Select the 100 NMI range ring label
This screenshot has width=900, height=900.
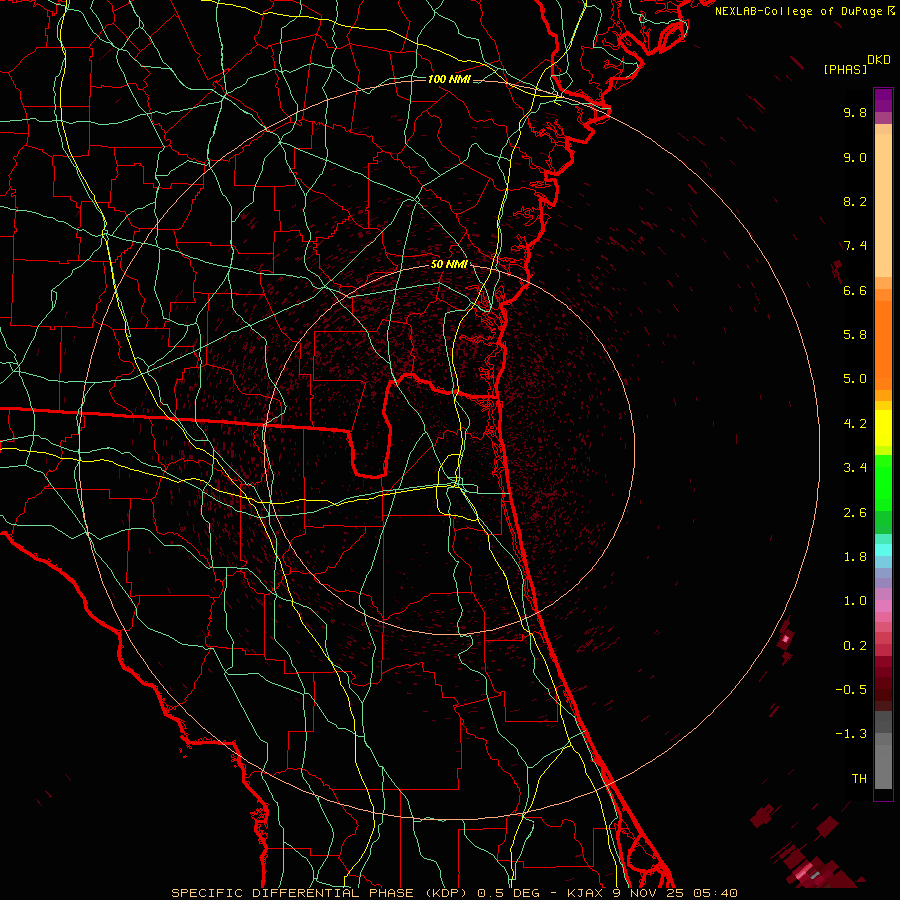449,79
